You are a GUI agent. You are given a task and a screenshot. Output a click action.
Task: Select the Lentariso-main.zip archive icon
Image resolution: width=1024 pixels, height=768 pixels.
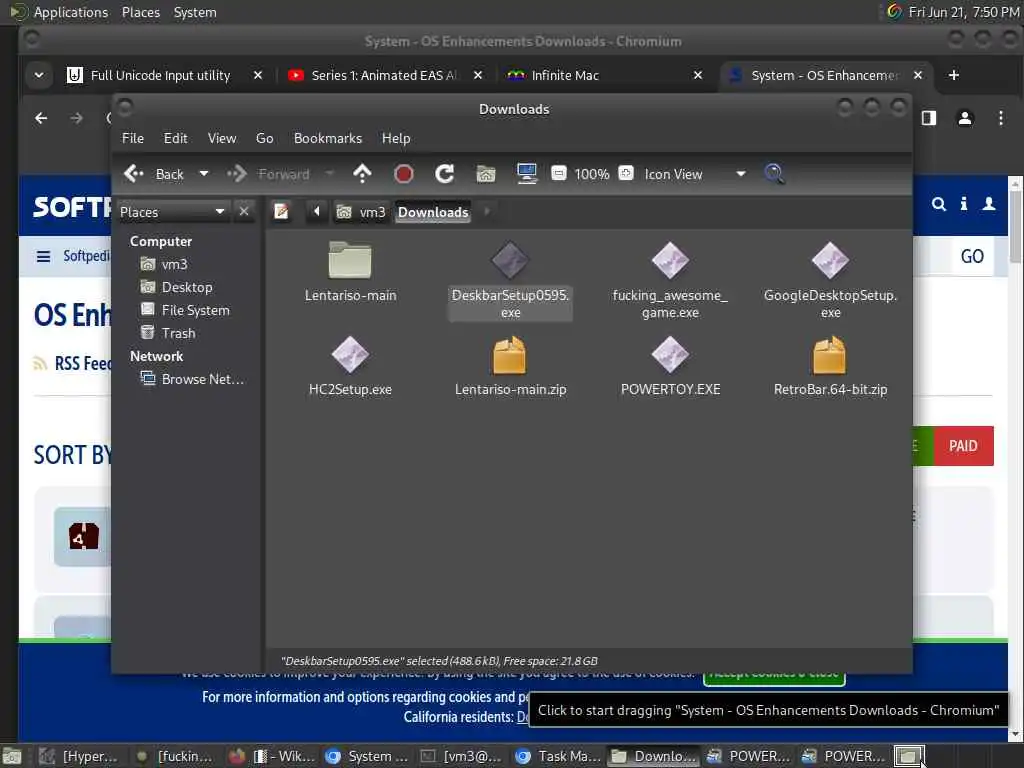click(510, 354)
